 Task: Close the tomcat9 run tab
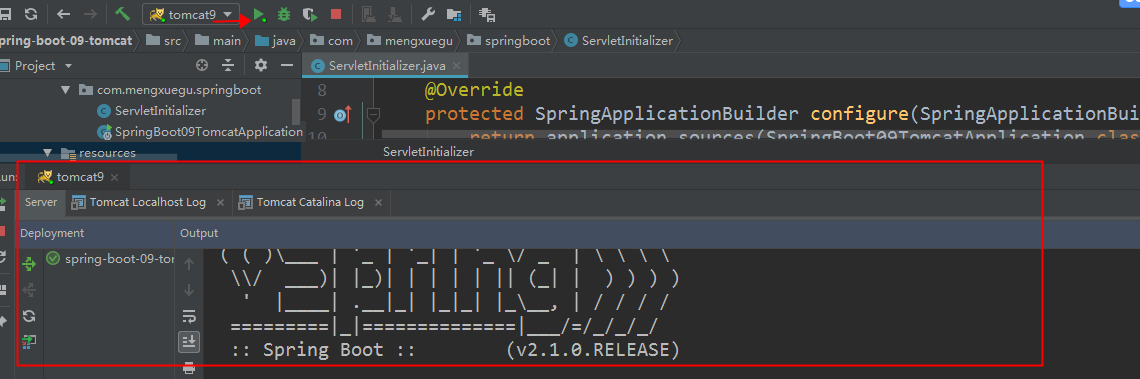[115, 177]
